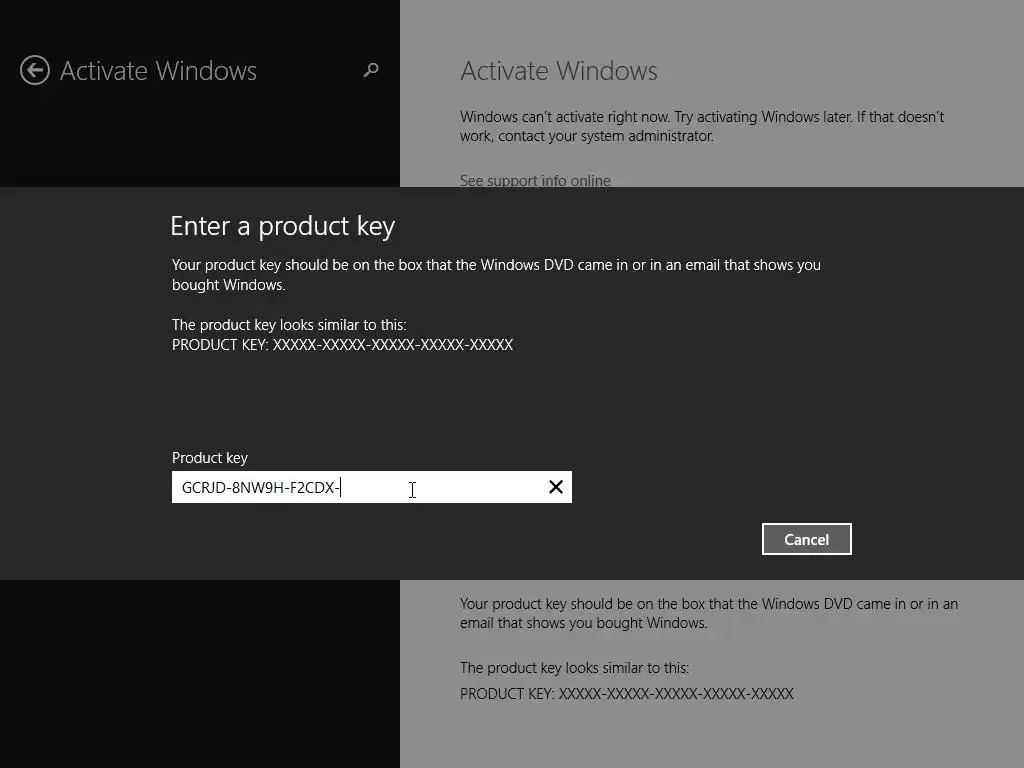This screenshot has height=768, width=1024.
Task: Open search with the magnifier icon
Action: [x=371, y=70]
